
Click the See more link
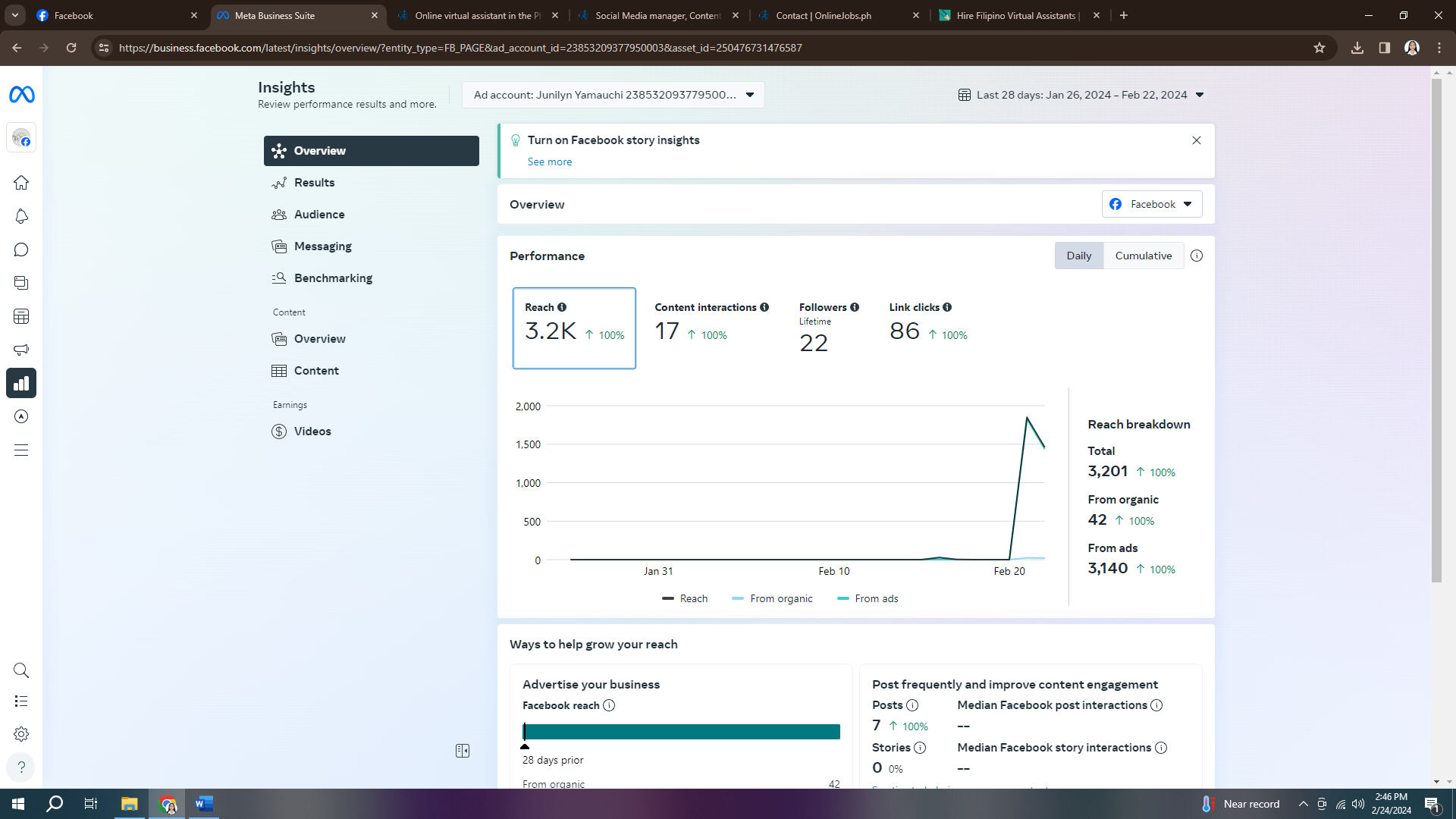(x=550, y=162)
